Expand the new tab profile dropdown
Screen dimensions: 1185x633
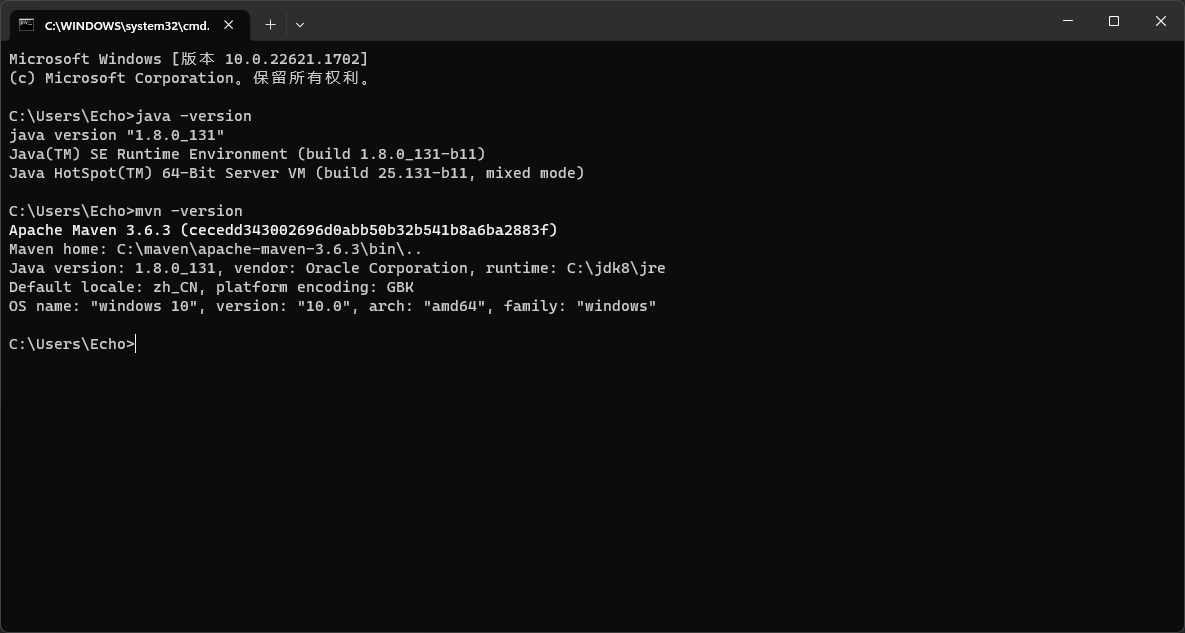click(x=299, y=24)
